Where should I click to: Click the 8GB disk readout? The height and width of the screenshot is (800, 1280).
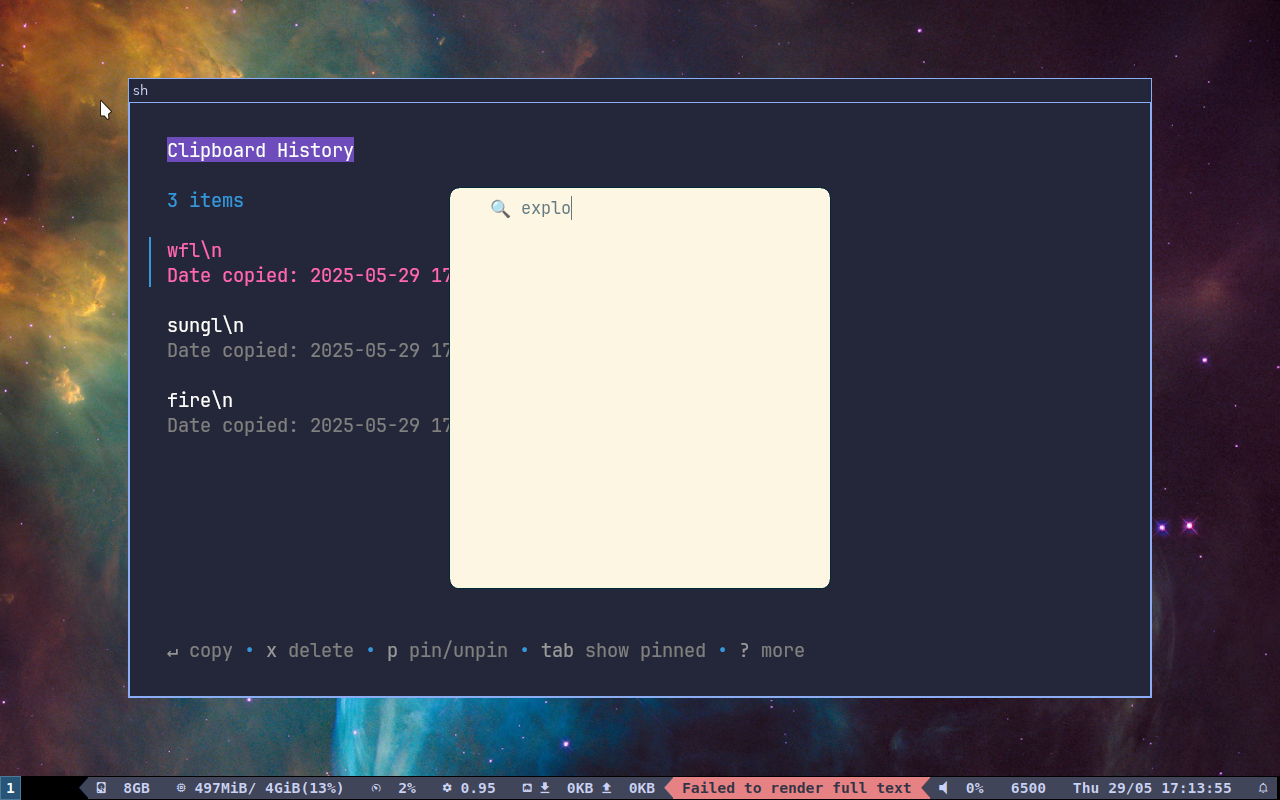point(136,788)
